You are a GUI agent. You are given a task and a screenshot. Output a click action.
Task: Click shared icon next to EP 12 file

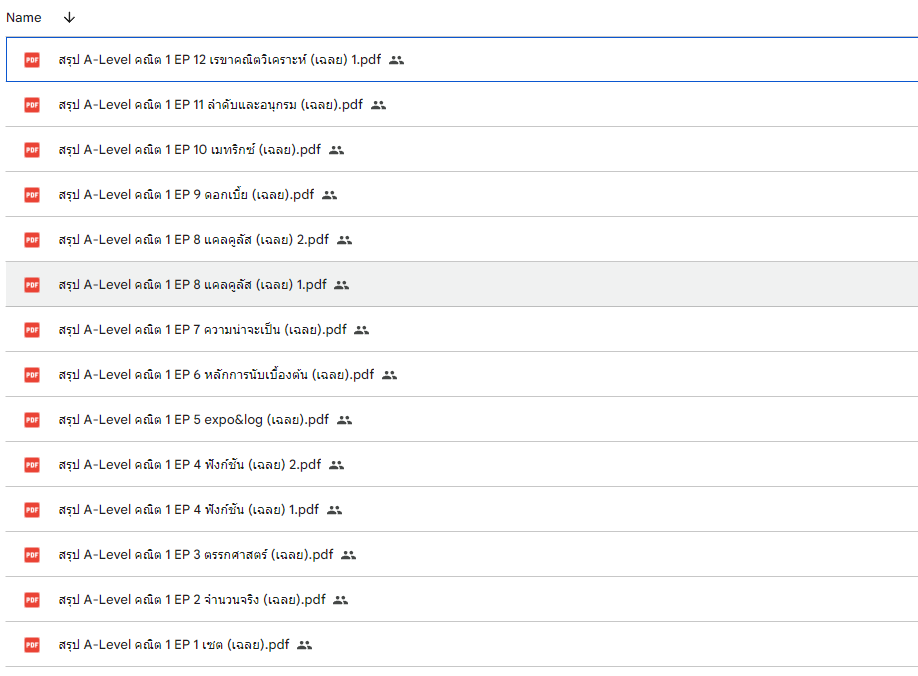coord(396,60)
